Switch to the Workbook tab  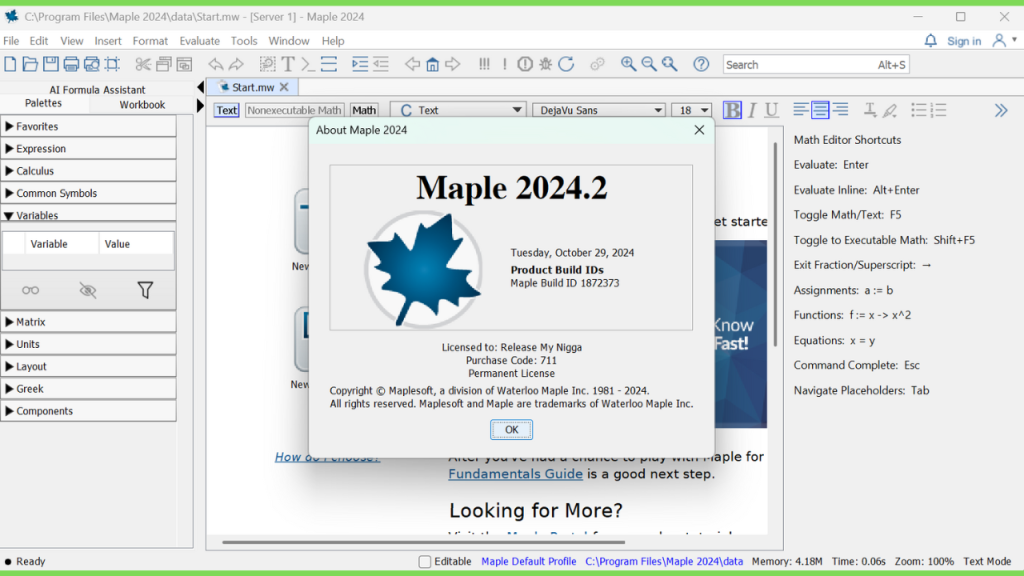(x=142, y=104)
